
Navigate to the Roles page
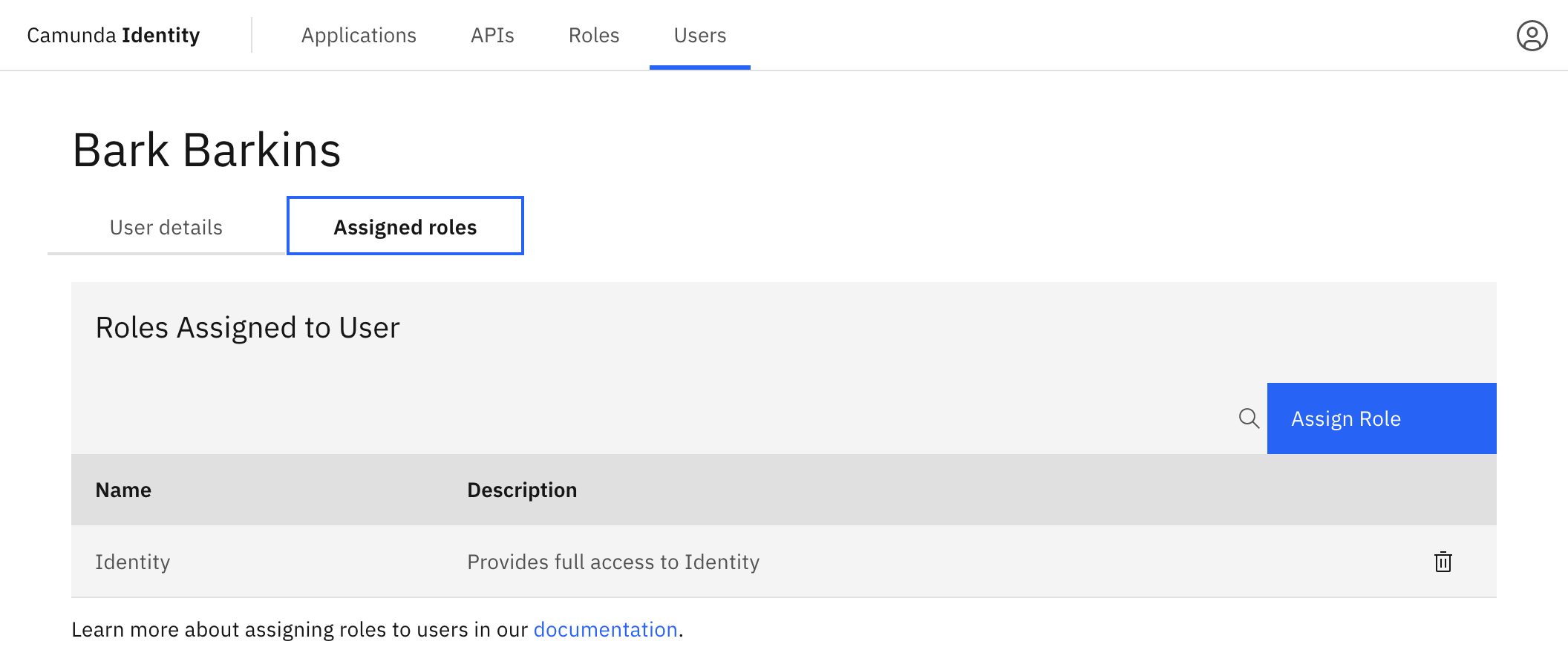(594, 36)
